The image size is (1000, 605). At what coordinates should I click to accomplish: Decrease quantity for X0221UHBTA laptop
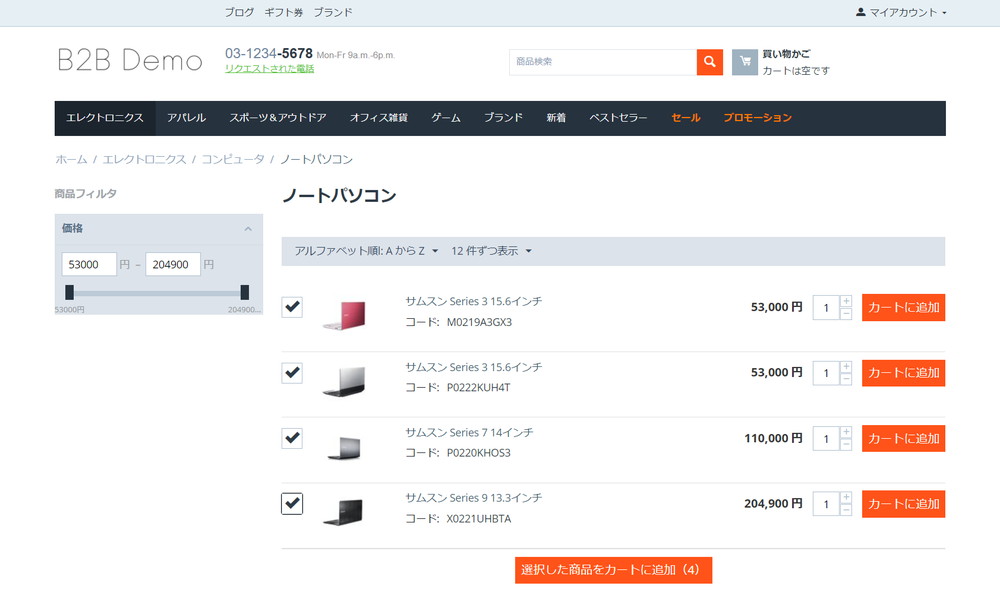[x=846, y=510]
